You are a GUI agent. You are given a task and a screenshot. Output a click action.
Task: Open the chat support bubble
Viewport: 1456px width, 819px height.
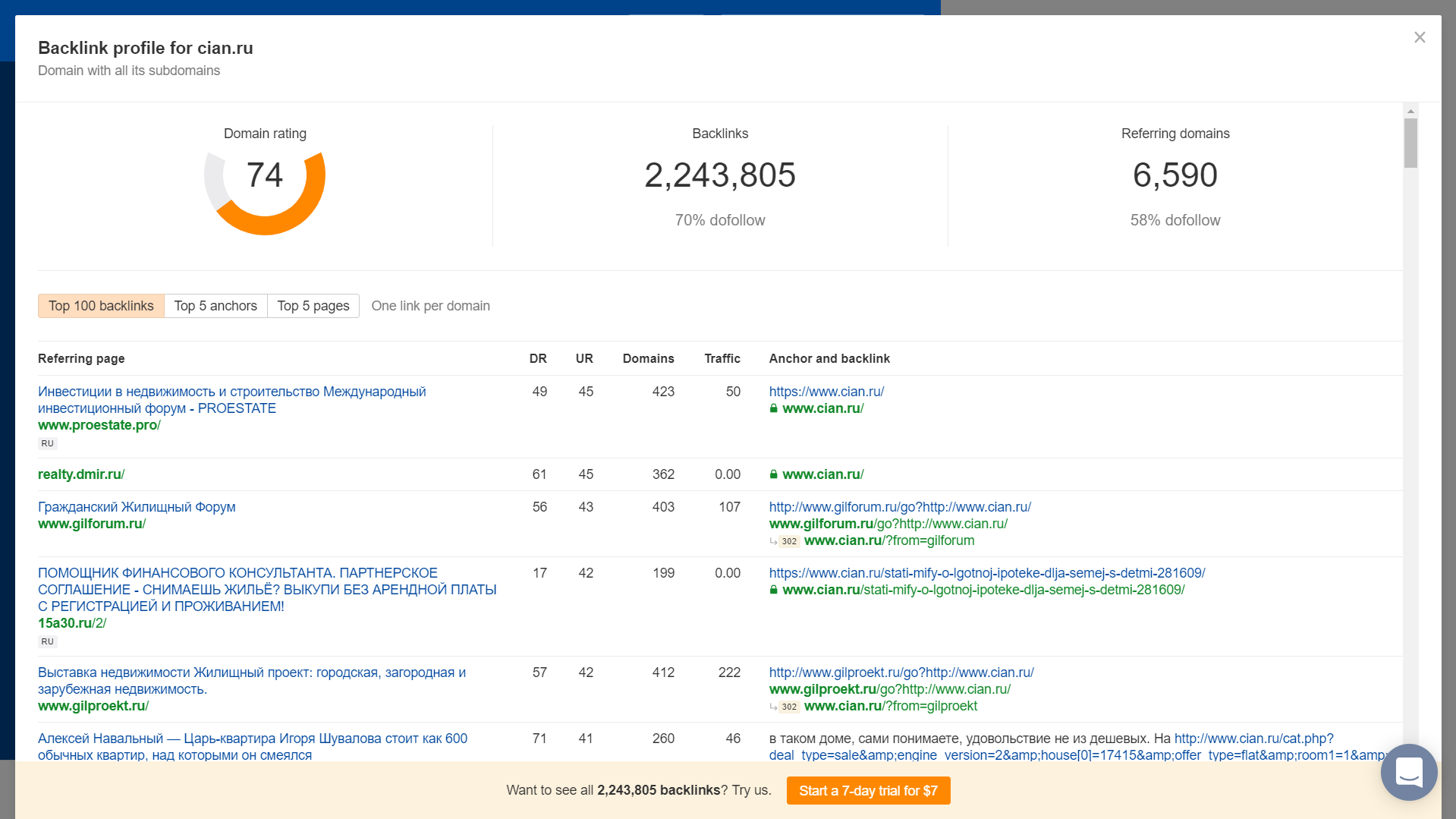click(x=1408, y=772)
